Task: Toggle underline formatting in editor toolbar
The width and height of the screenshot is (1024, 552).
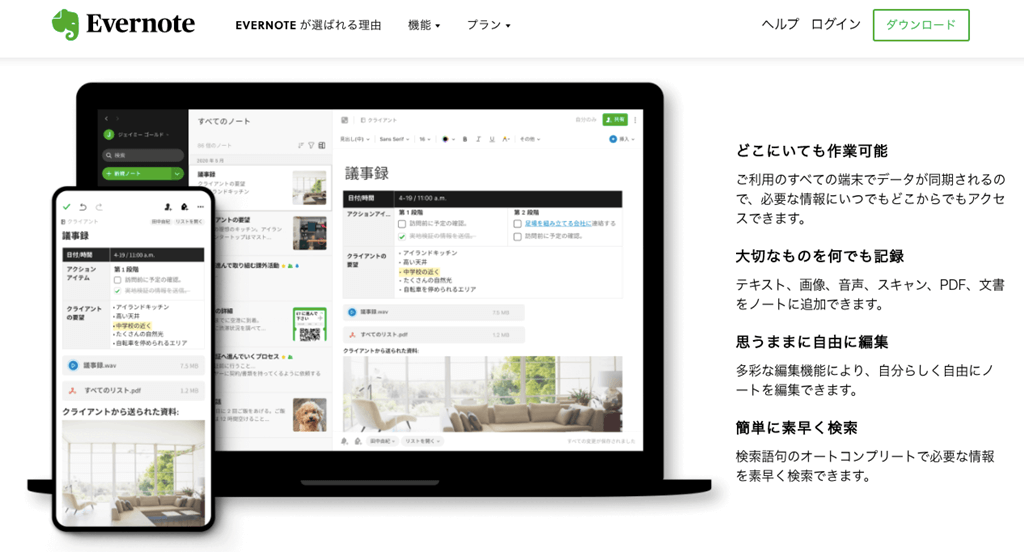Action: [x=492, y=139]
